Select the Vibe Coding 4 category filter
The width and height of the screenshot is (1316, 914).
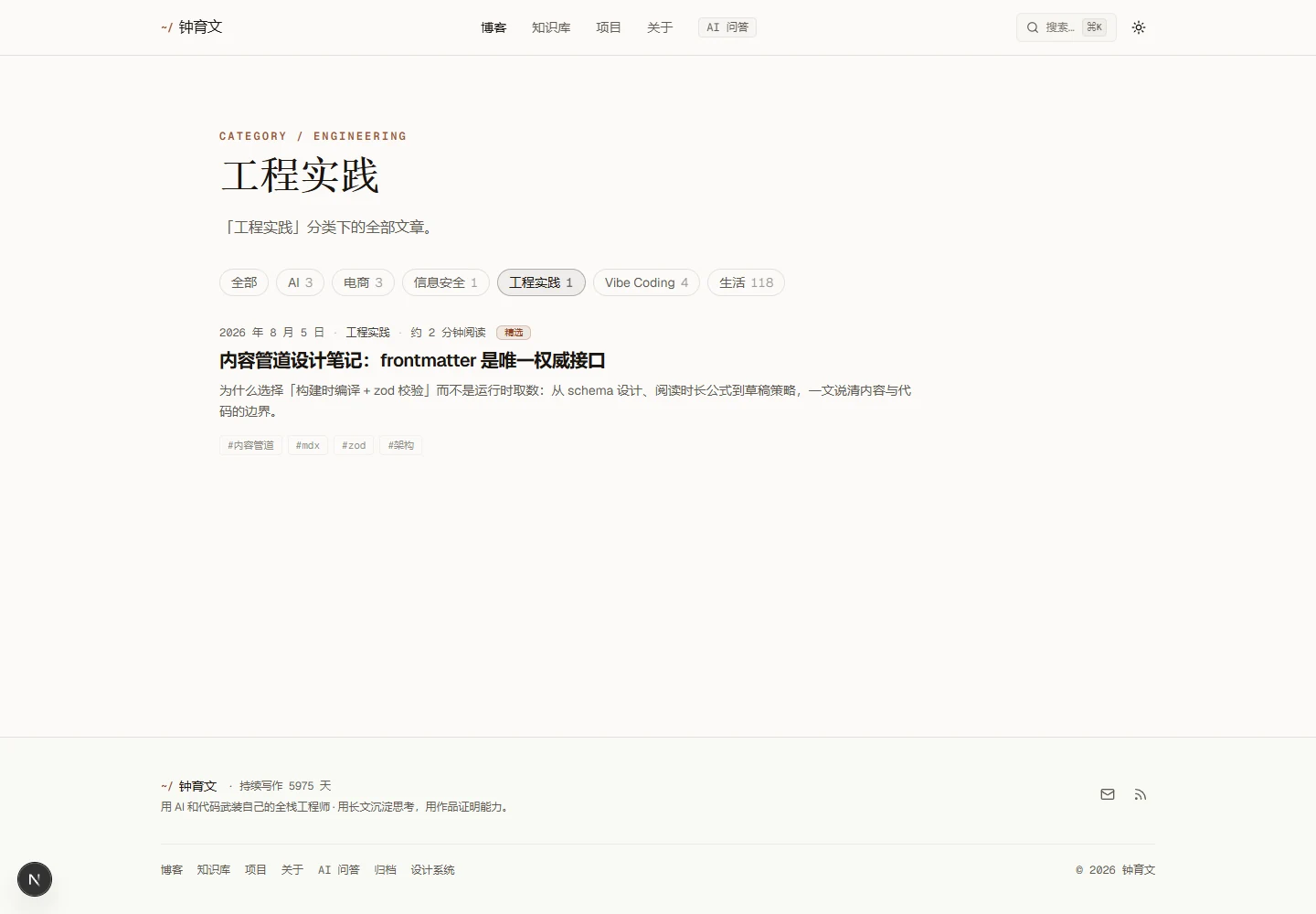(x=646, y=282)
